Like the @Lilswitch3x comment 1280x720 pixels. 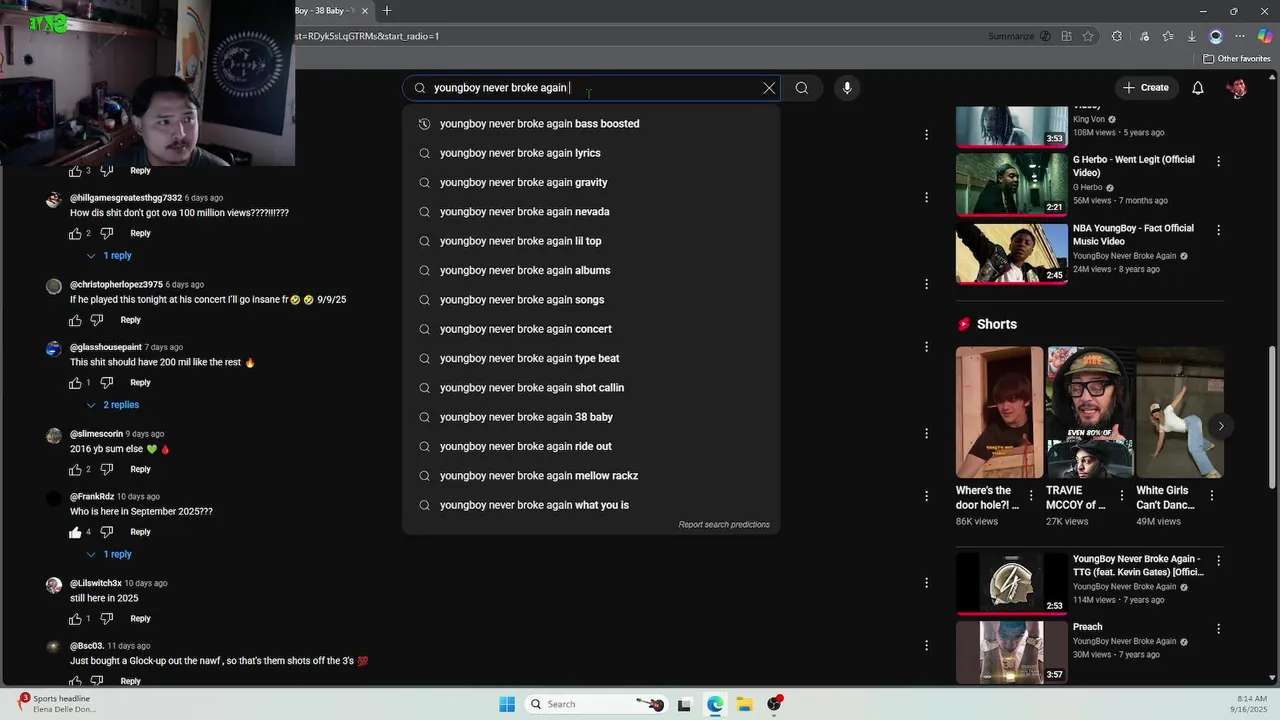75,619
